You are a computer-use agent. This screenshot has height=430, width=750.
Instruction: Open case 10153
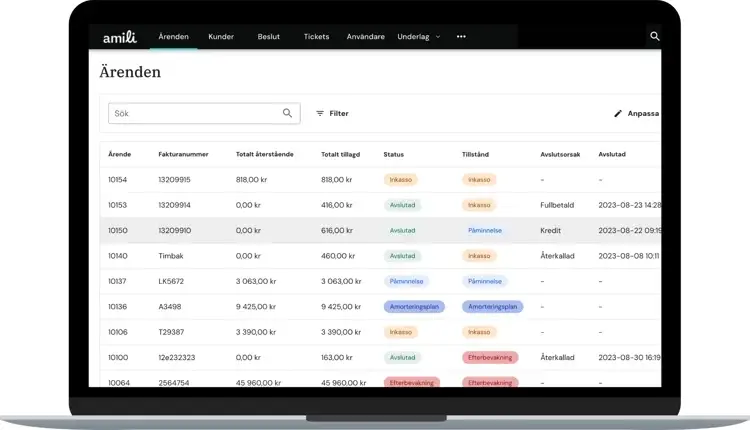coord(118,205)
